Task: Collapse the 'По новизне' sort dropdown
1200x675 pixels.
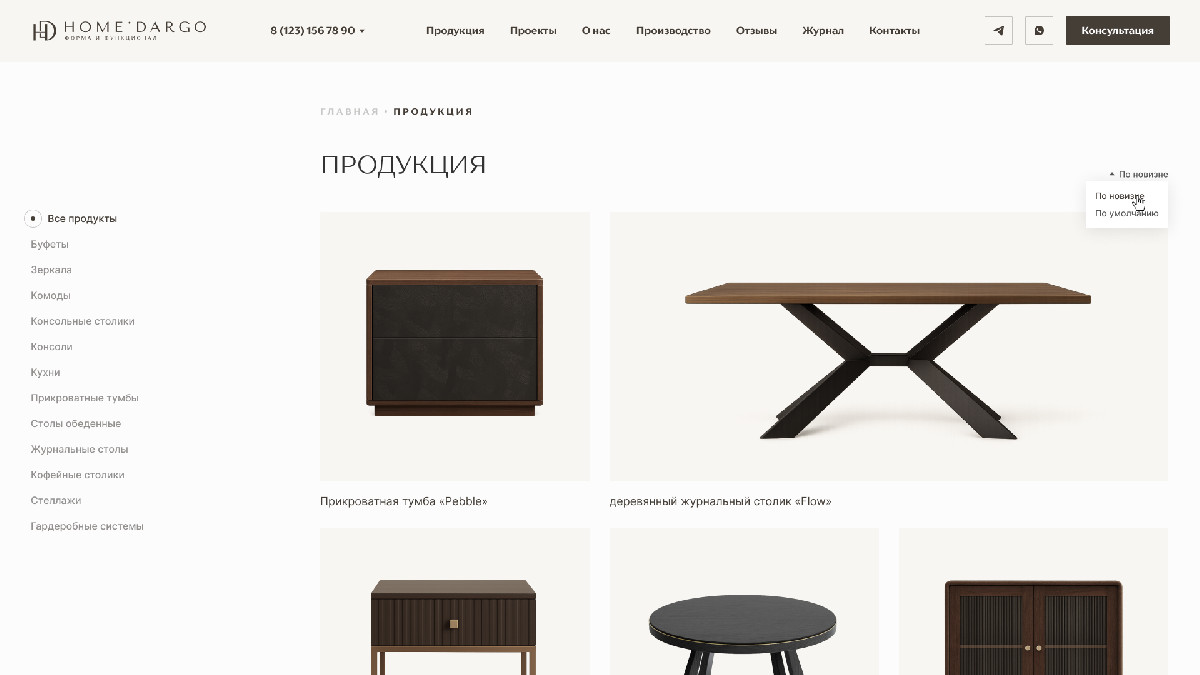Action: tap(1138, 174)
